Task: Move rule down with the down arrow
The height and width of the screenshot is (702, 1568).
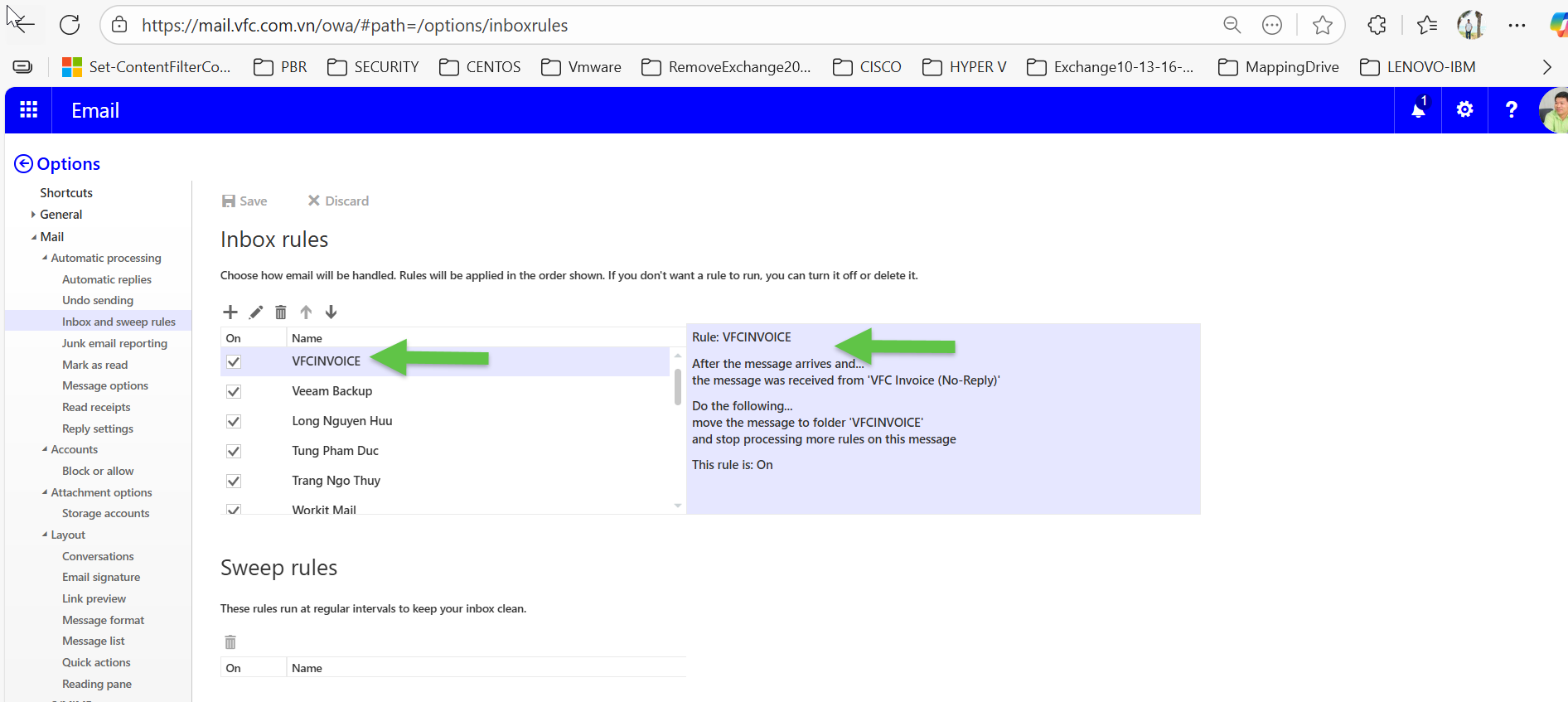Action: point(331,312)
